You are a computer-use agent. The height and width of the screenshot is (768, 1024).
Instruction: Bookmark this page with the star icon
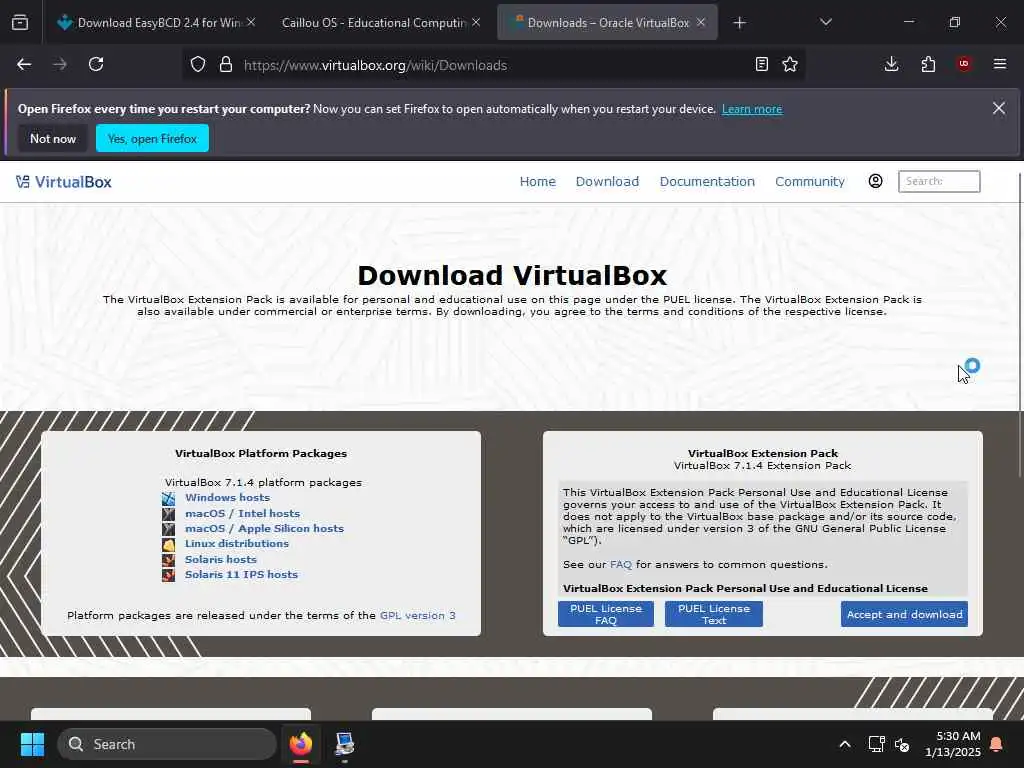click(x=790, y=64)
